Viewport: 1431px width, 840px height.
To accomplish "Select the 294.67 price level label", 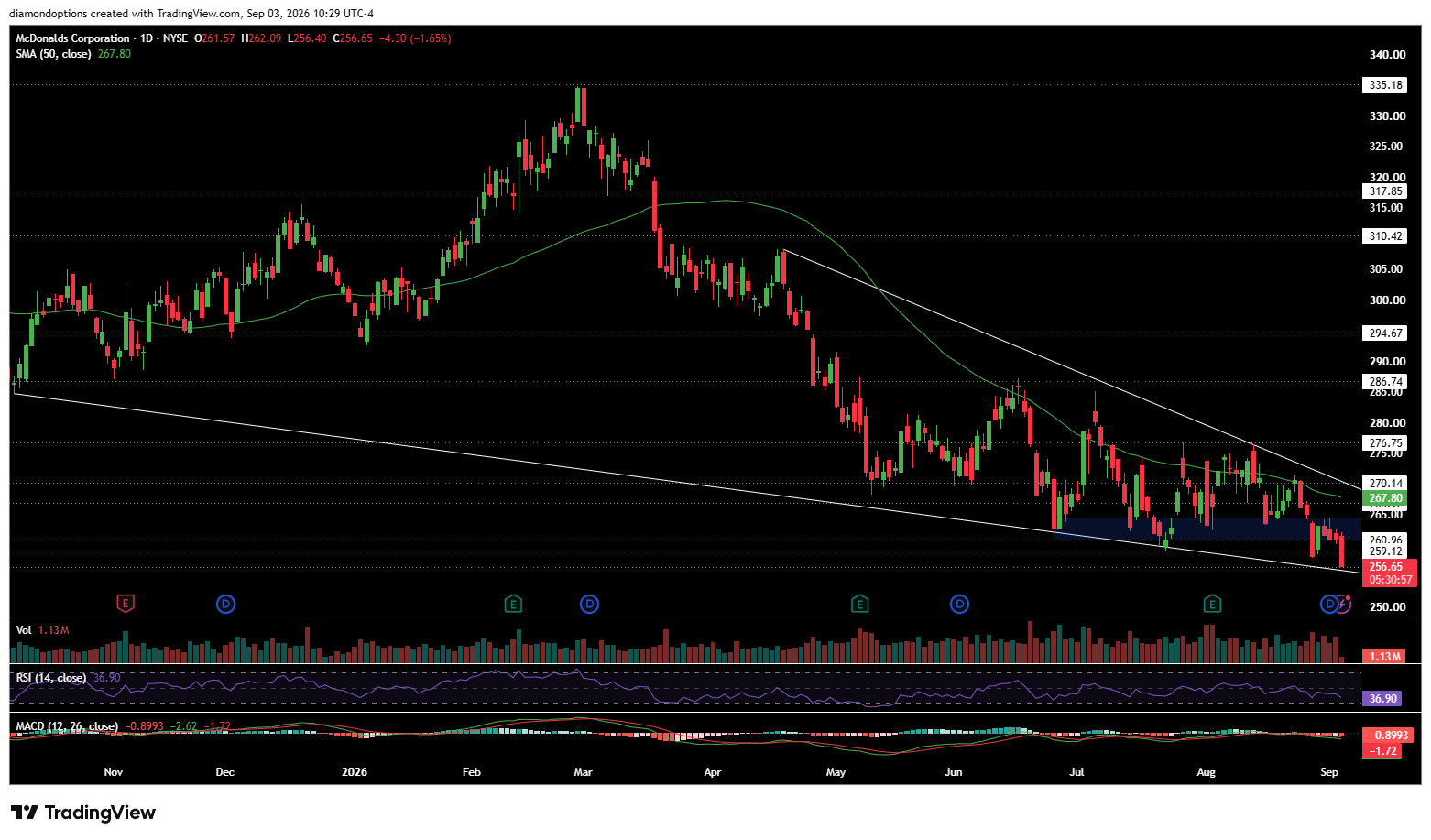I will click(x=1385, y=333).
